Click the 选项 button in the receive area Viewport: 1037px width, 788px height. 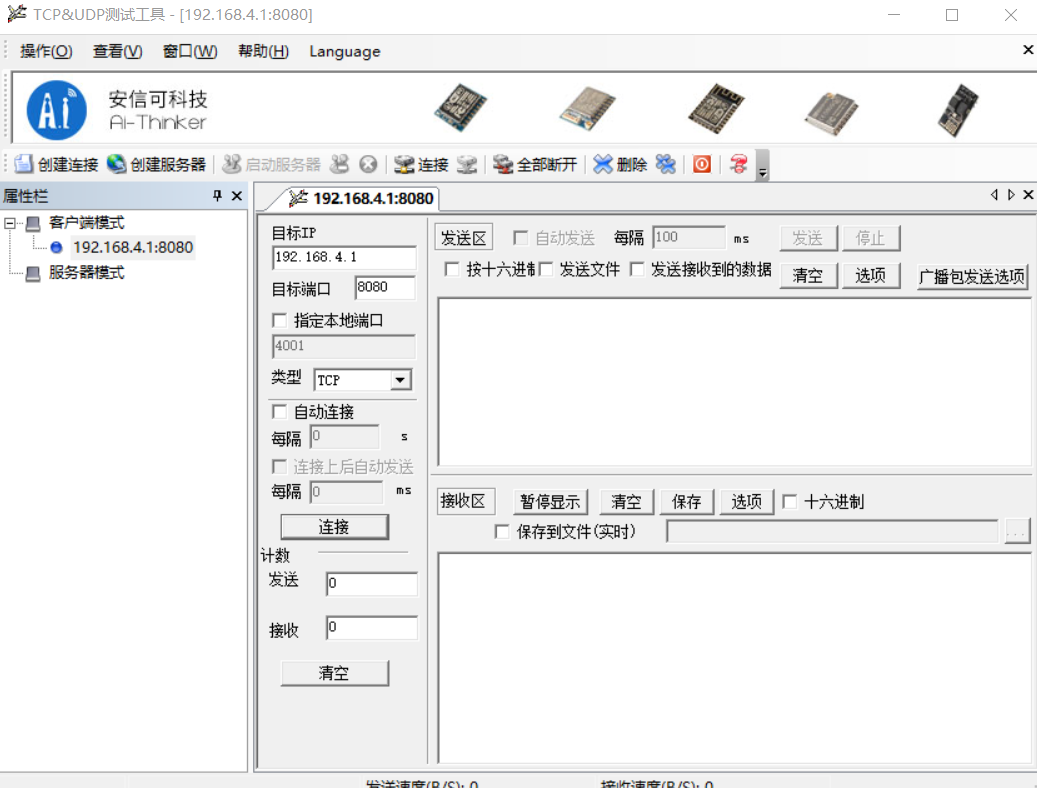tap(747, 502)
